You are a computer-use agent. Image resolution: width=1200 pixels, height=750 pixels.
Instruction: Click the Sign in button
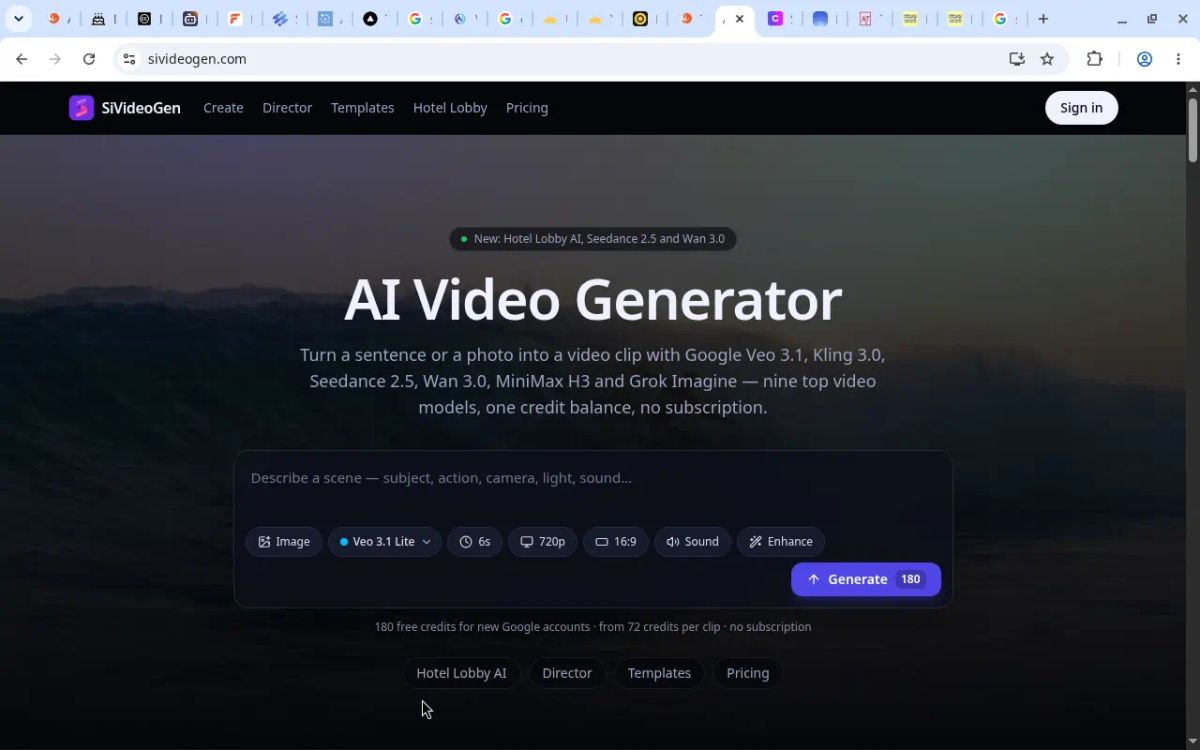tap(1082, 108)
